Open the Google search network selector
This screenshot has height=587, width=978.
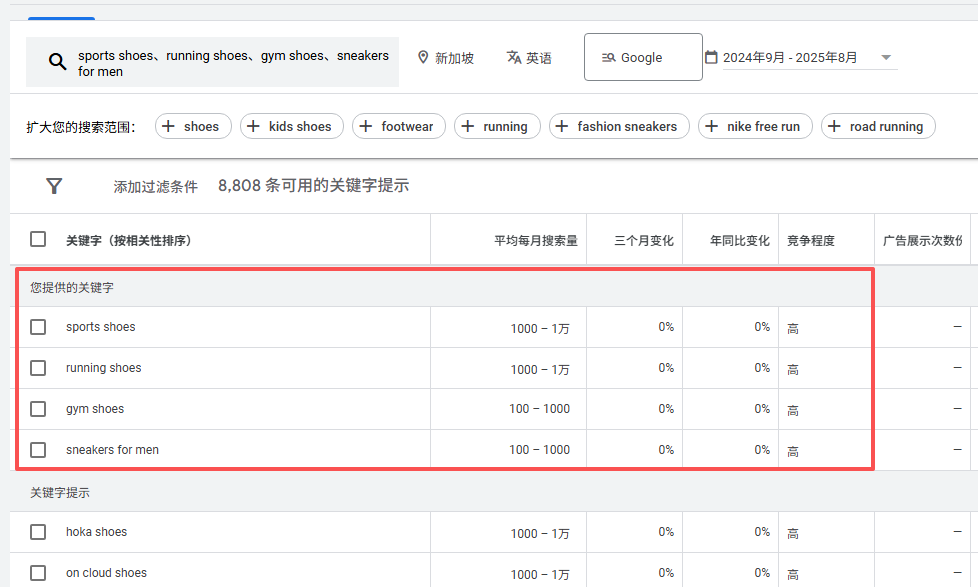tap(642, 58)
